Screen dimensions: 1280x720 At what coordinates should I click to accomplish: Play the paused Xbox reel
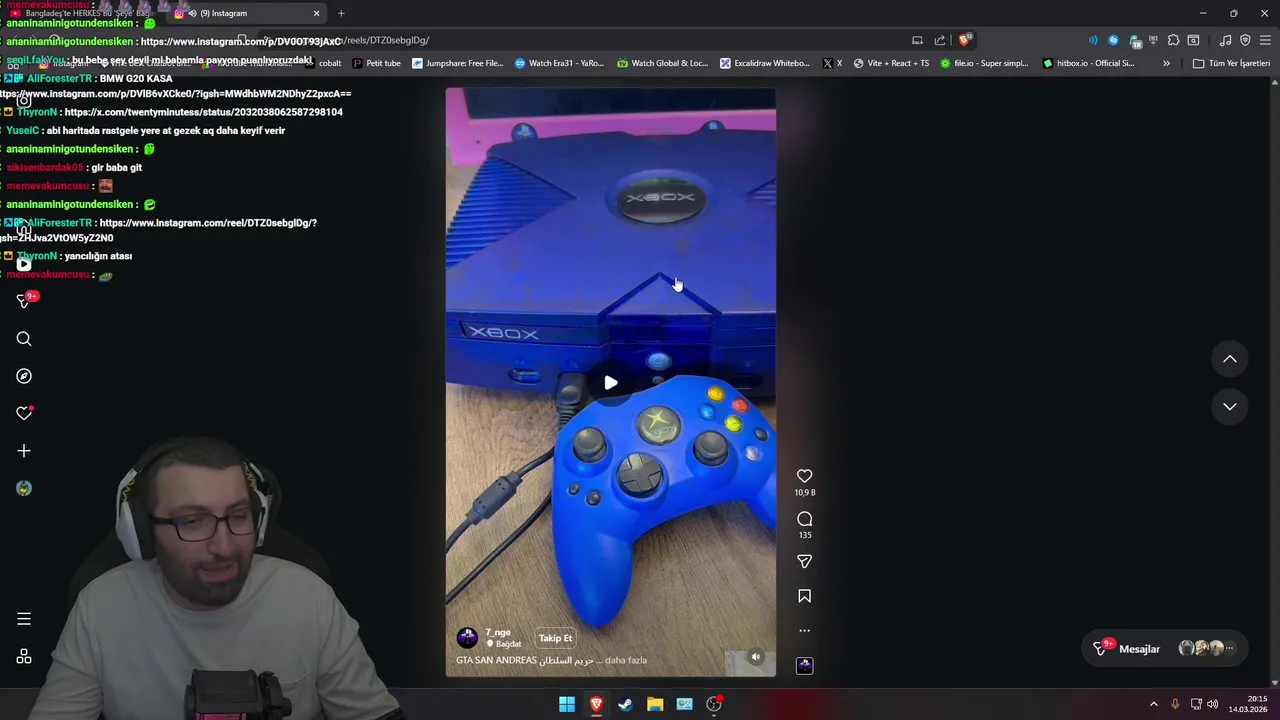610,382
